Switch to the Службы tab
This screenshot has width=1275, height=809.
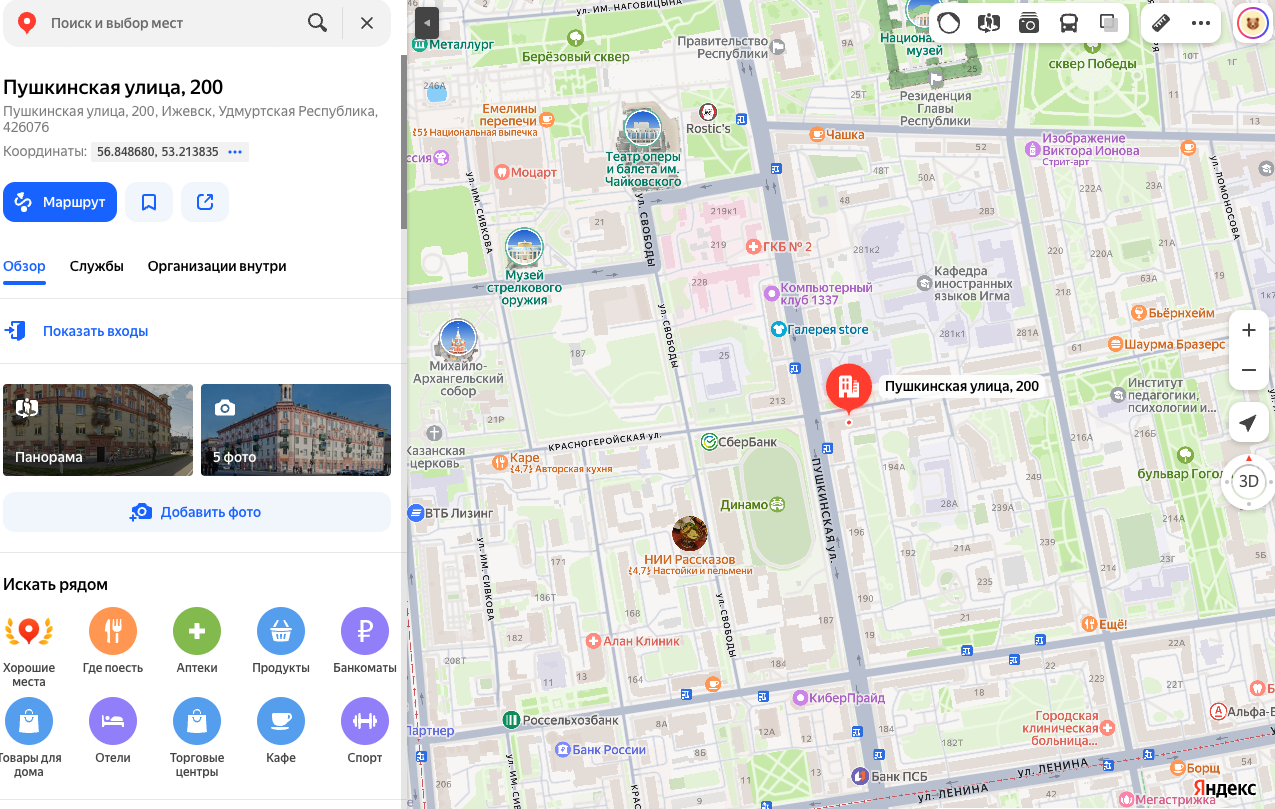[97, 266]
